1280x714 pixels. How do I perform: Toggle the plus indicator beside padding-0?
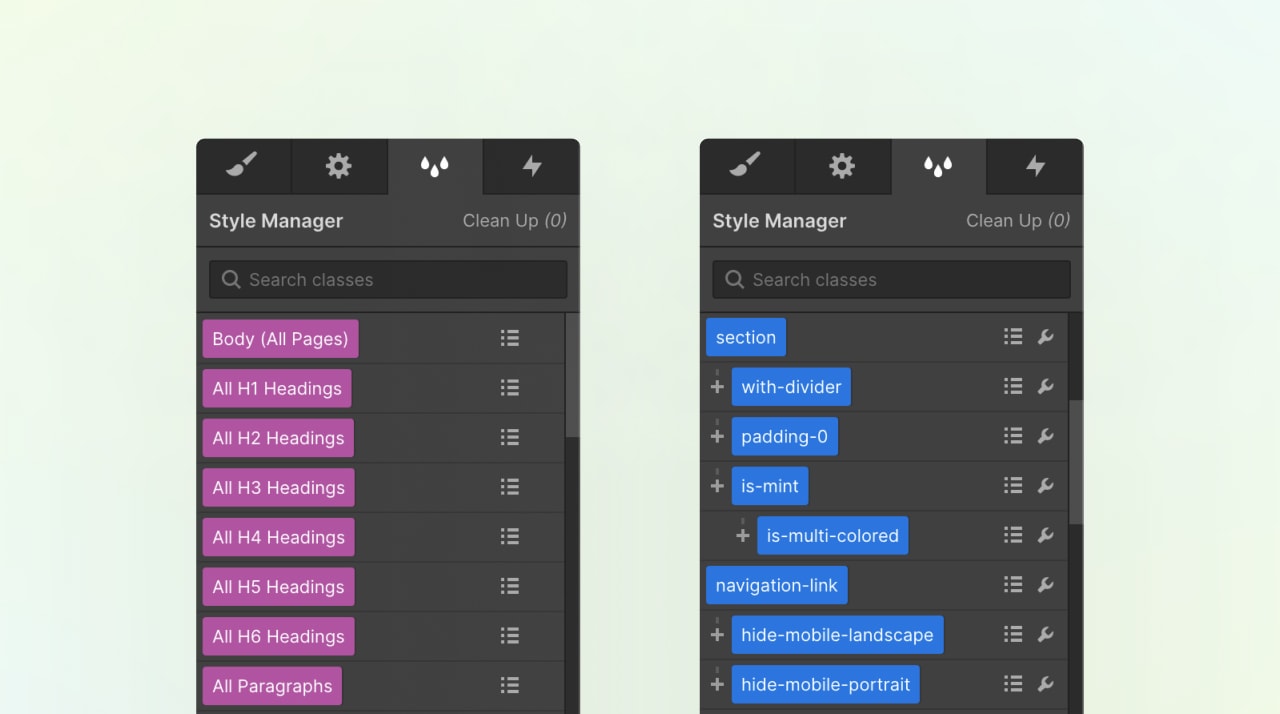click(x=717, y=436)
